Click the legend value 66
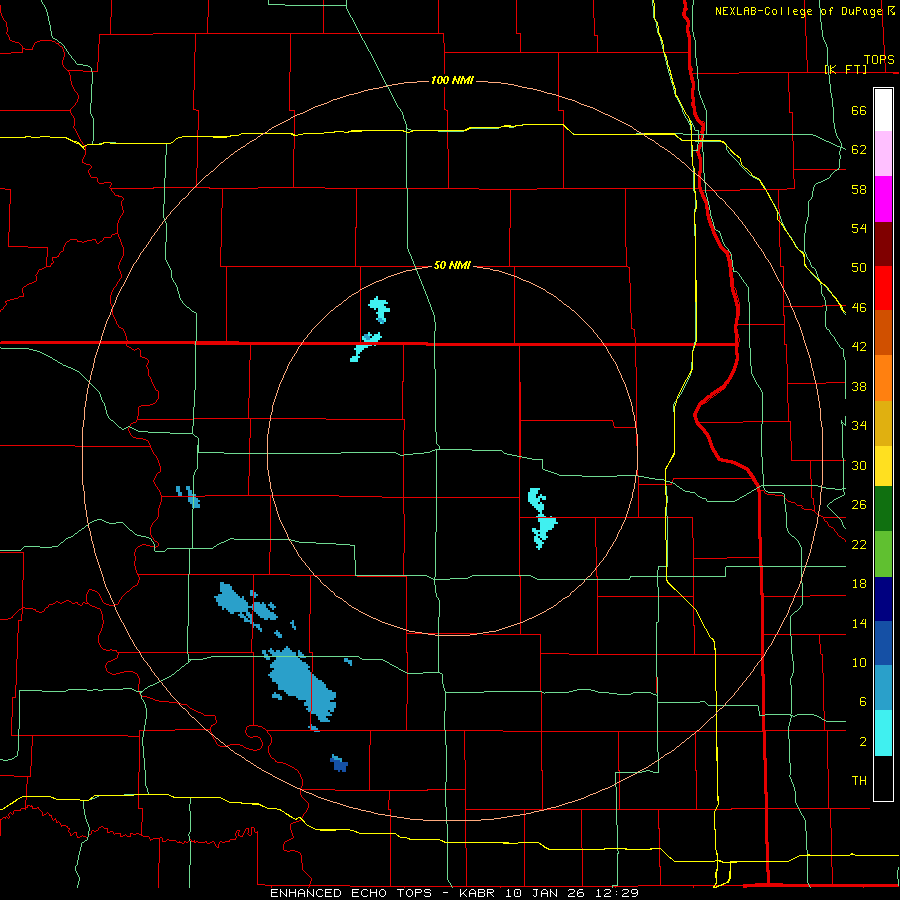The width and height of the screenshot is (900, 900). (x=859, y=110)
